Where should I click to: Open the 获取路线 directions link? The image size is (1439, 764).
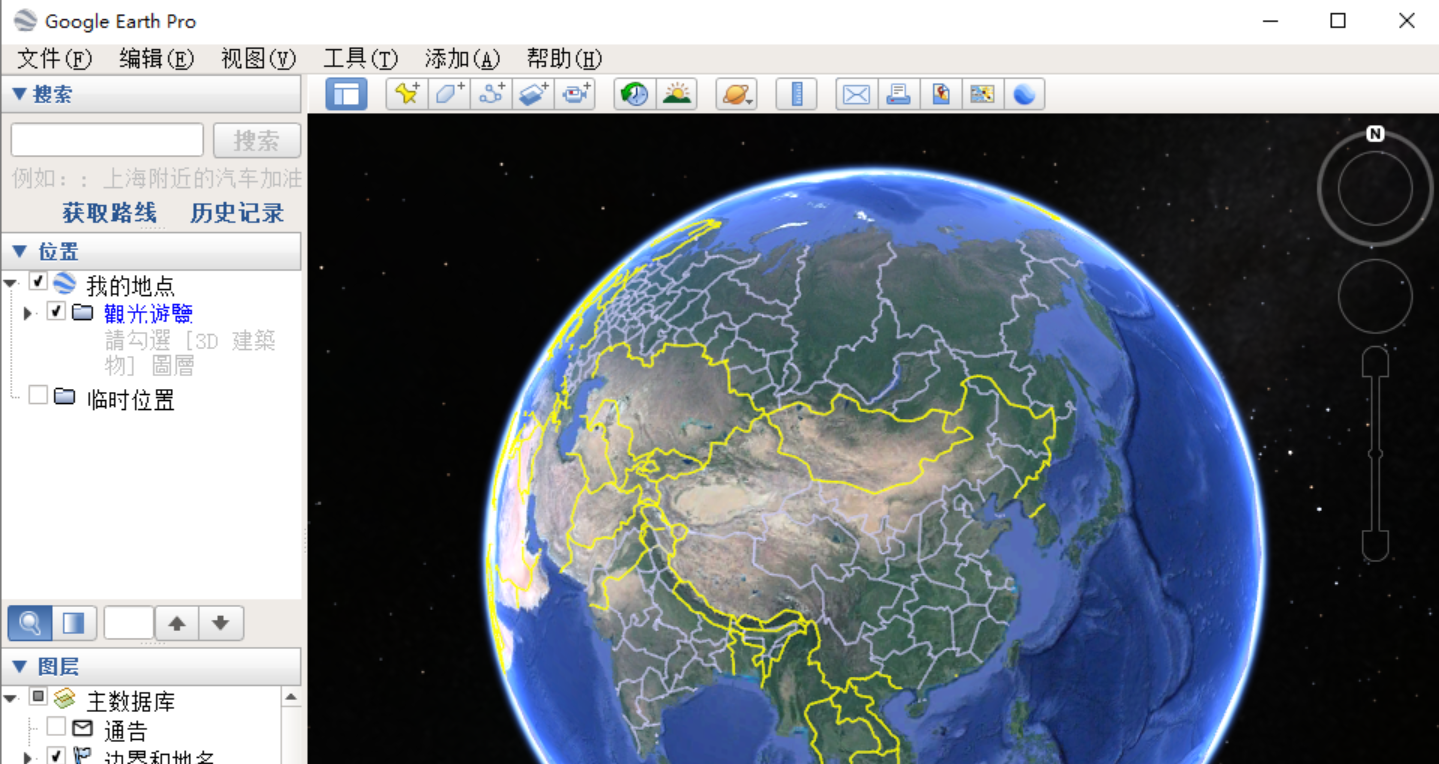[x=109, y=213]
